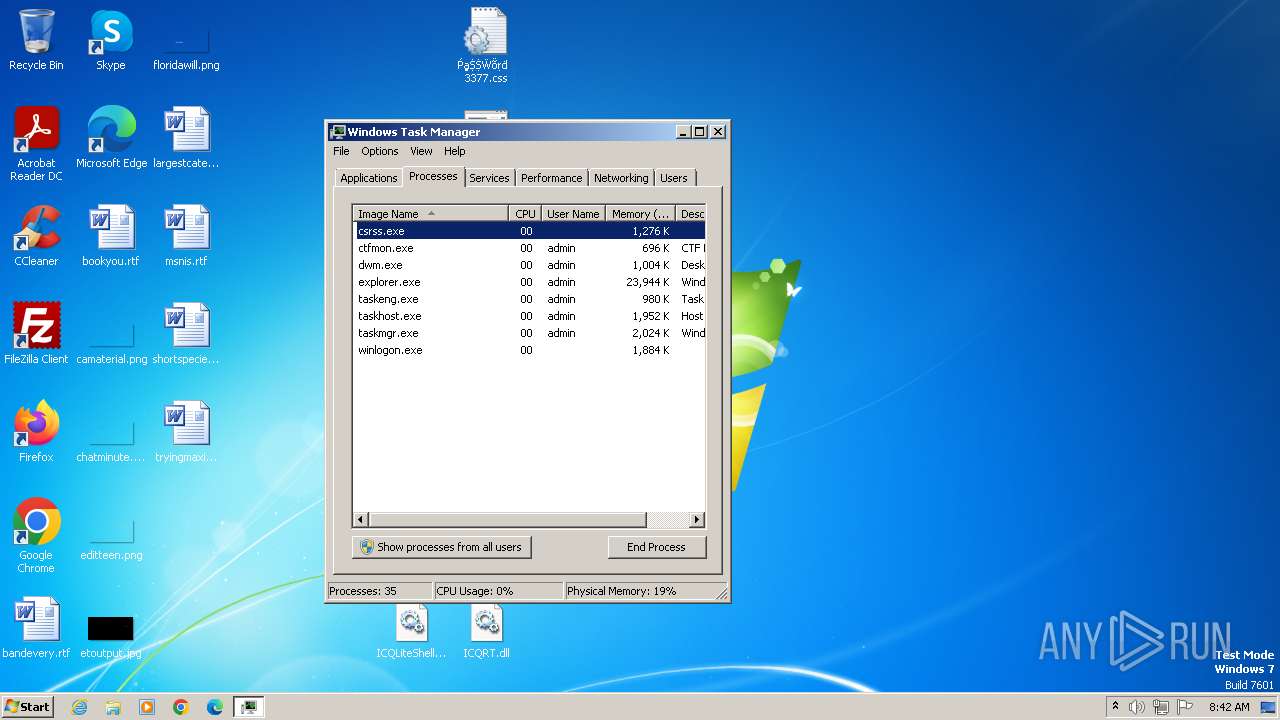Select the winlogon.exe process

point(529,350)
